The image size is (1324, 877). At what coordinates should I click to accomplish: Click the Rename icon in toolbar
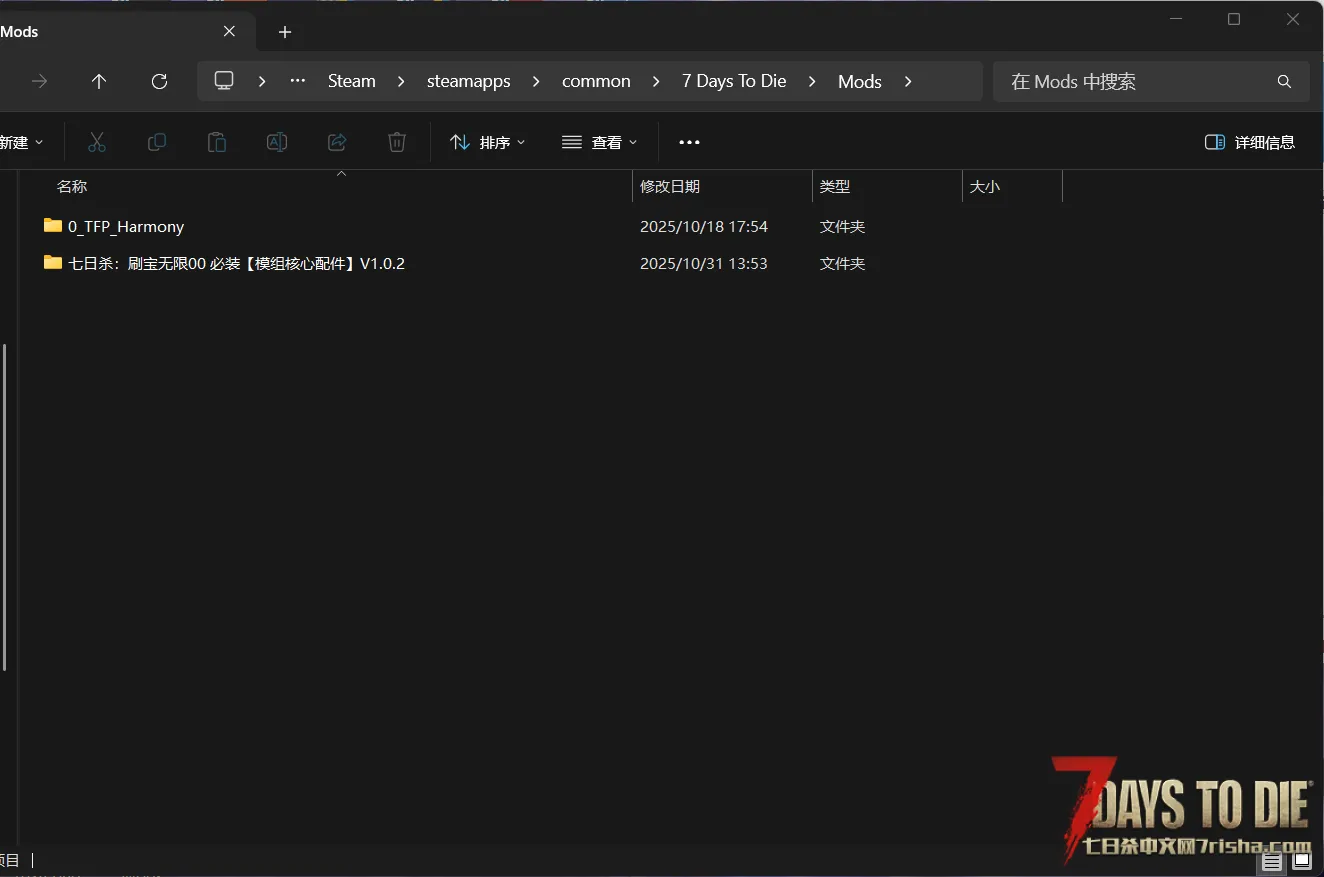[x=277, y=142]
